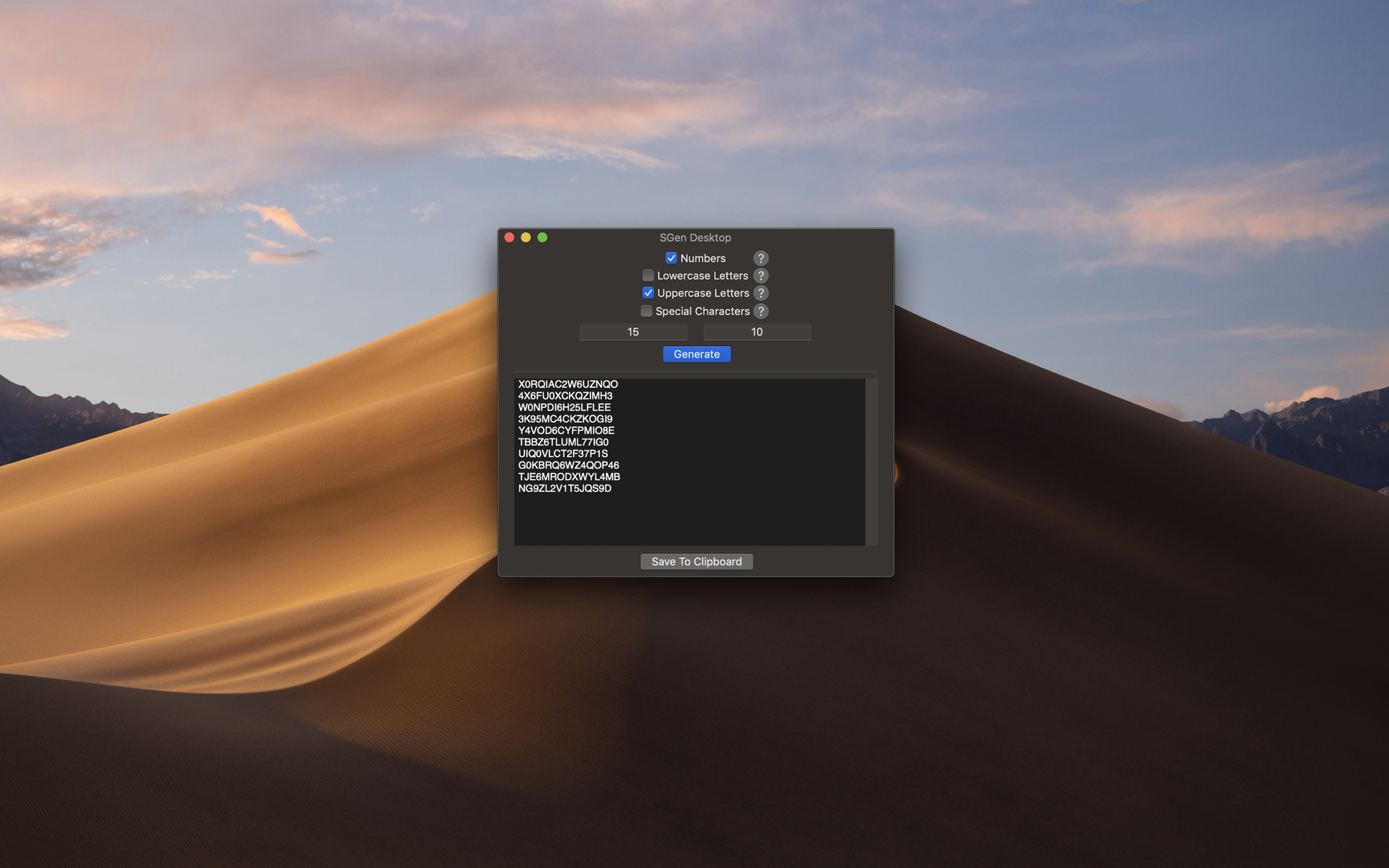Open help for Special Characters option
This screenshot has height=868, width=1389.
[x=760, y=311]
